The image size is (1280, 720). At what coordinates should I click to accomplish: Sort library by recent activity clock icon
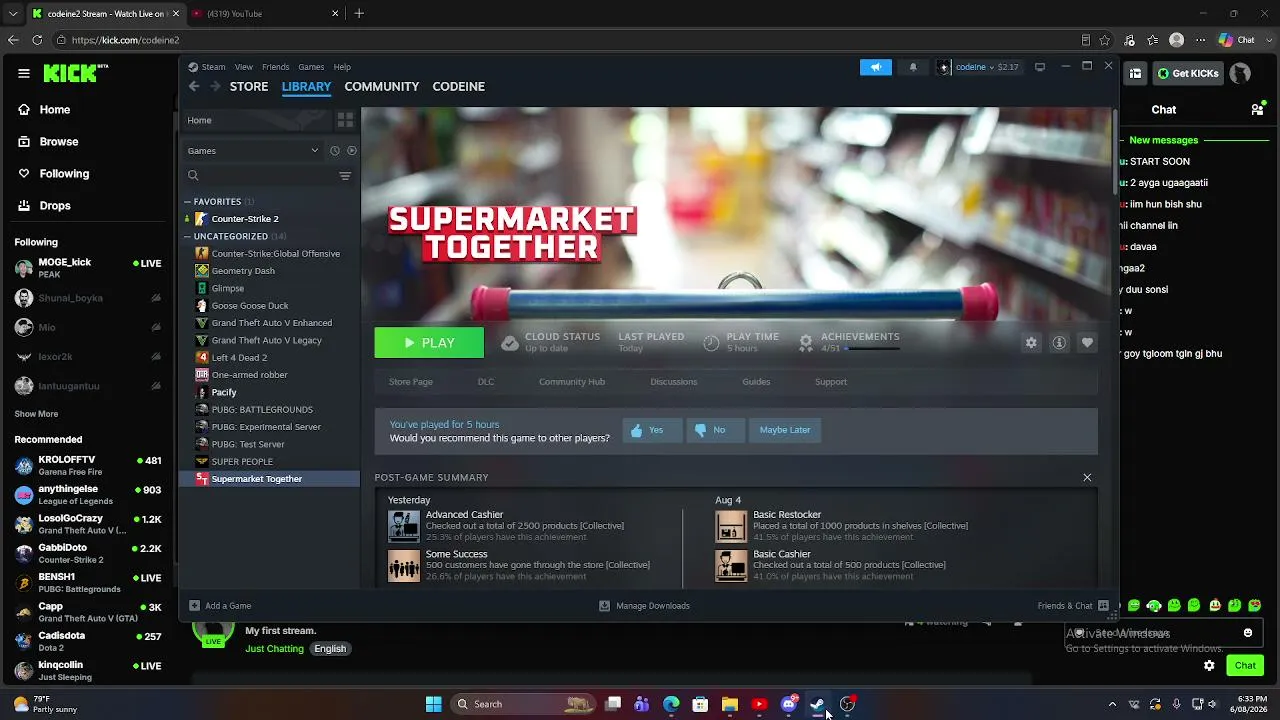pyautogui.click(x=335, y=151)
